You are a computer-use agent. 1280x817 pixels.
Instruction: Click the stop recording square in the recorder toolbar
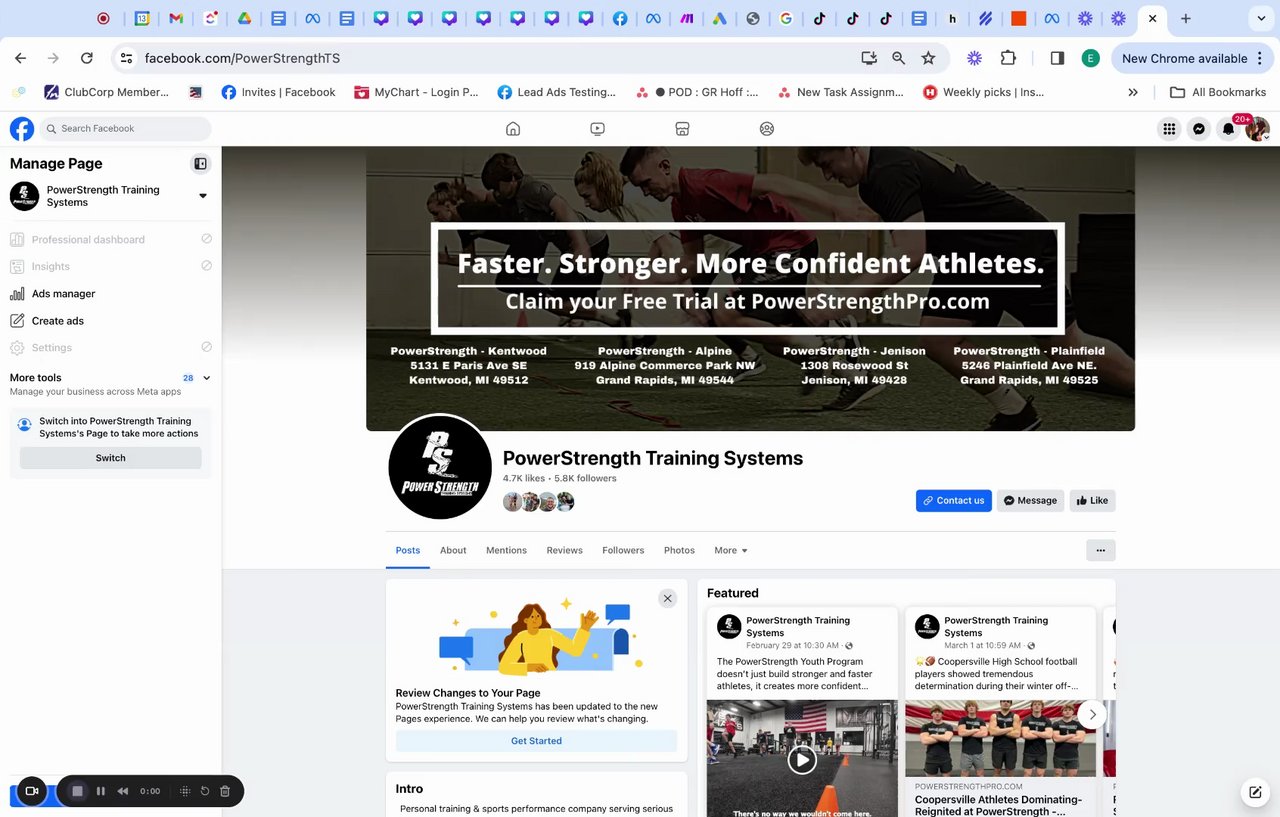coord(77,791)
